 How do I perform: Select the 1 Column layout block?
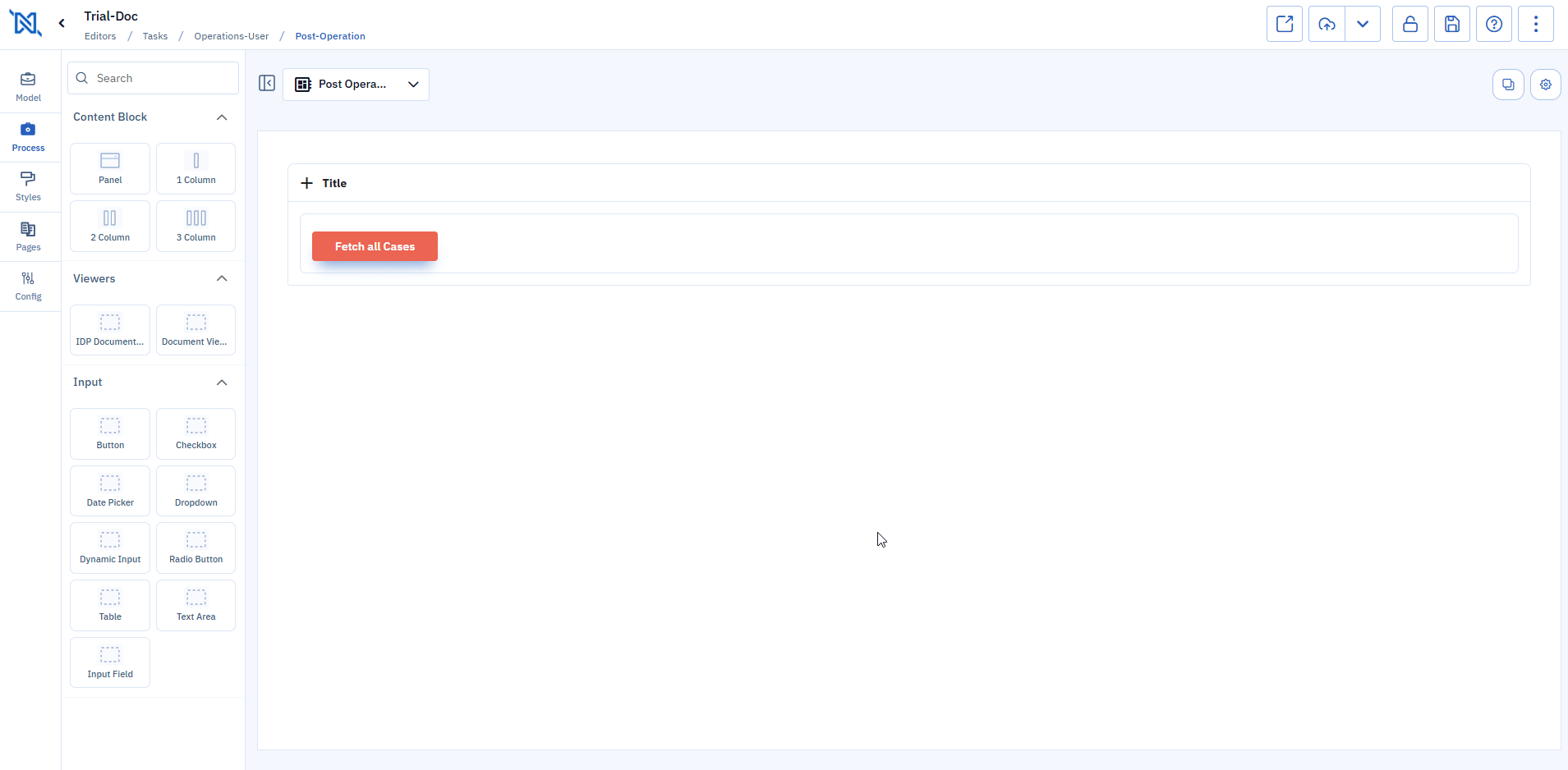click(196, 168)
